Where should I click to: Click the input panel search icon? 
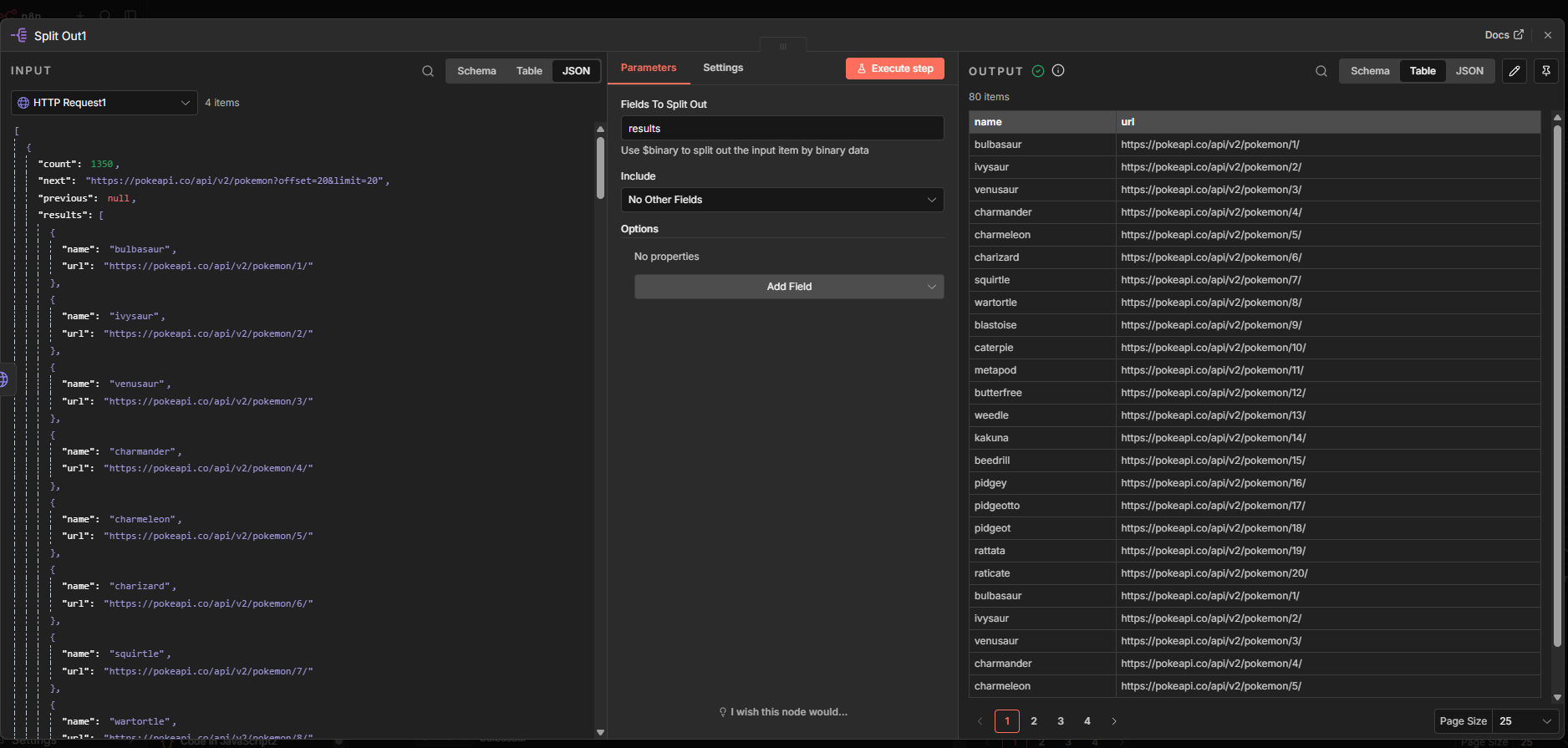pos(428,71)
